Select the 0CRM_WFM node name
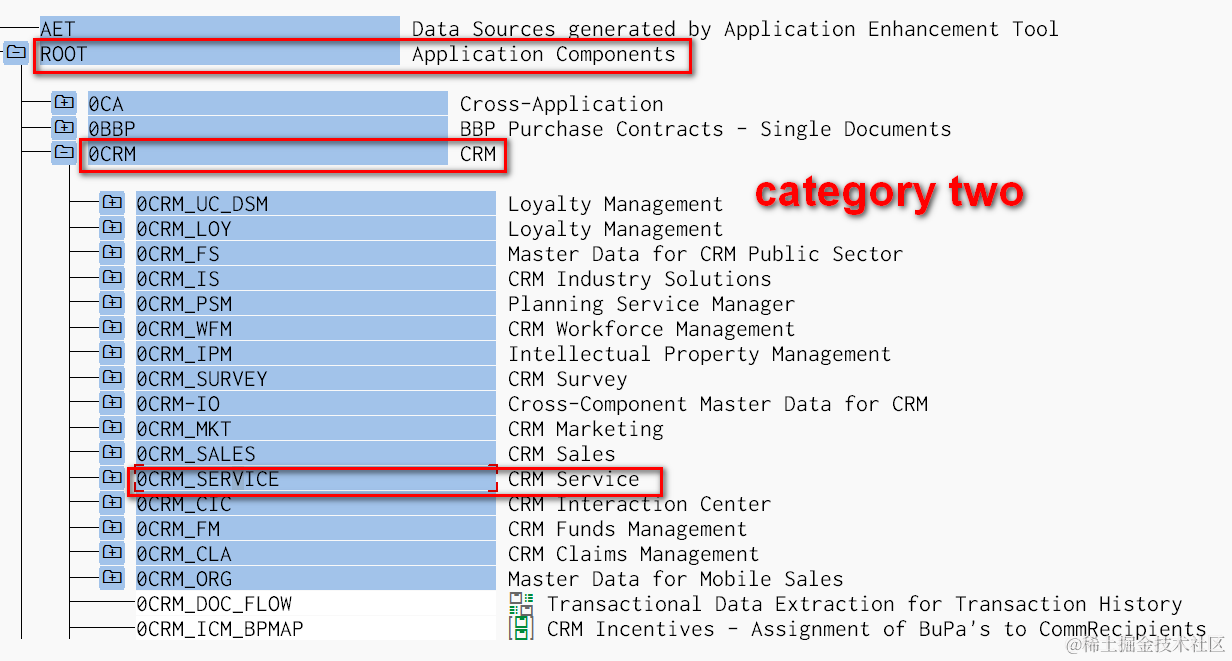 tap(184, 329)
